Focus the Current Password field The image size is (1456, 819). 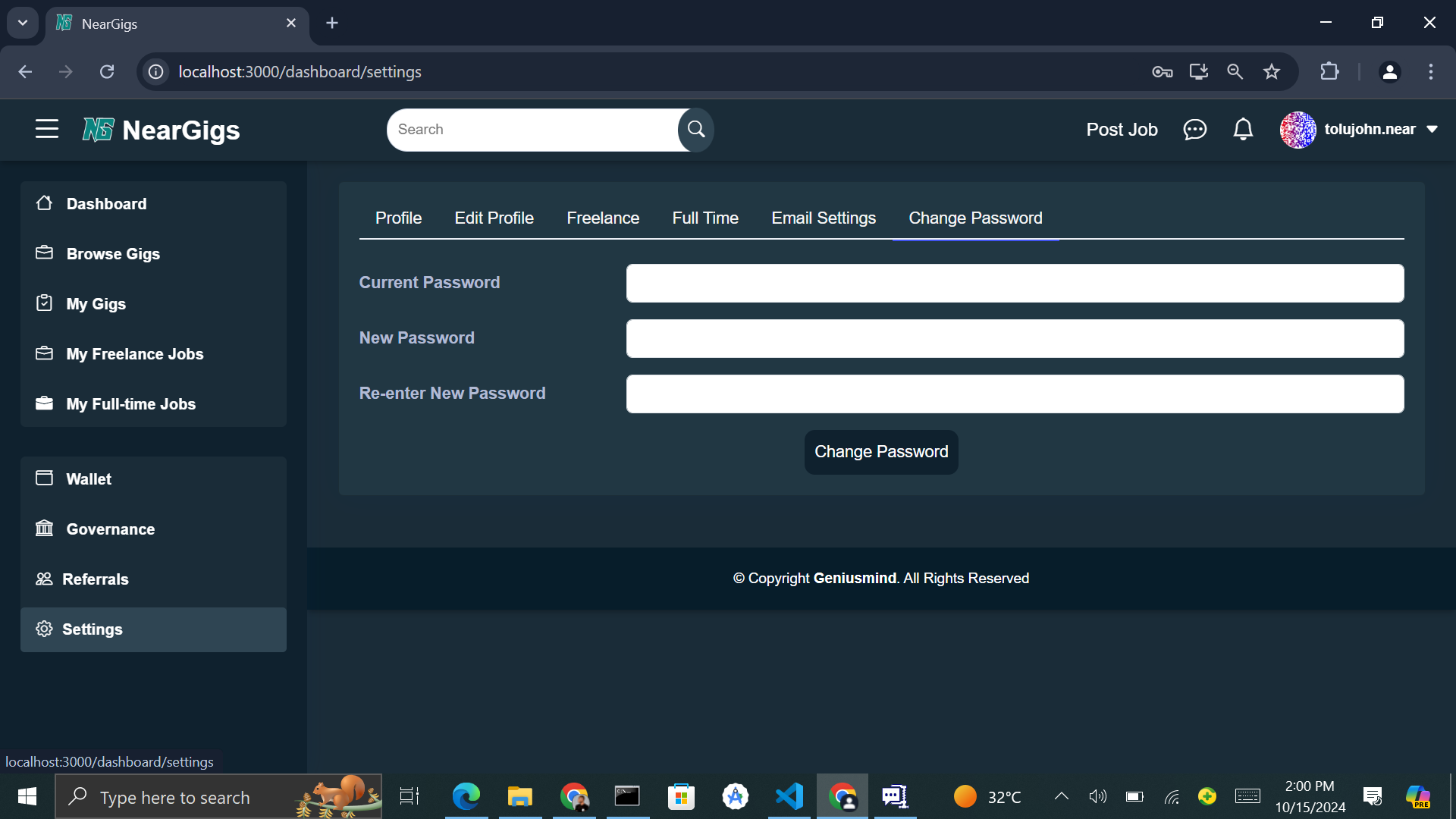coord(1015,284)
